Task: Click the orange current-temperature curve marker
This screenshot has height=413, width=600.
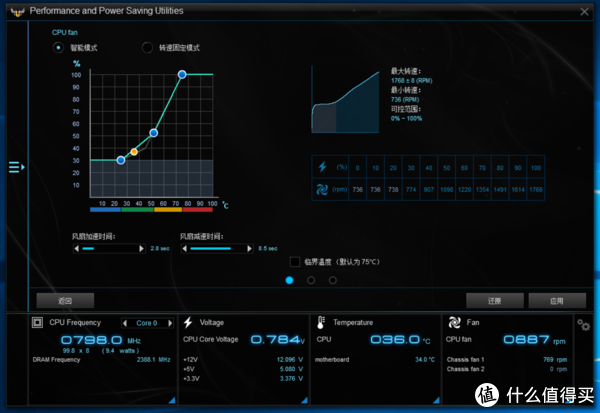Action: point(134,152)
